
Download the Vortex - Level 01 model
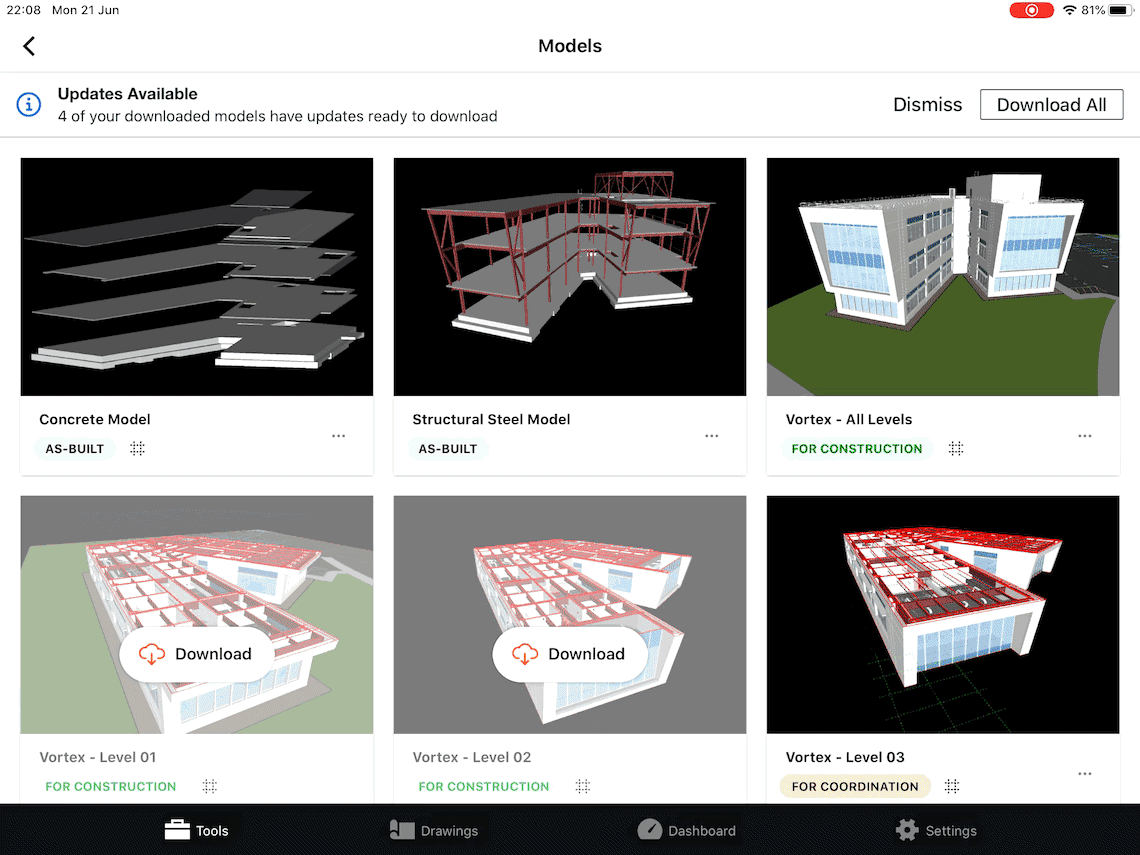[196, 654]
